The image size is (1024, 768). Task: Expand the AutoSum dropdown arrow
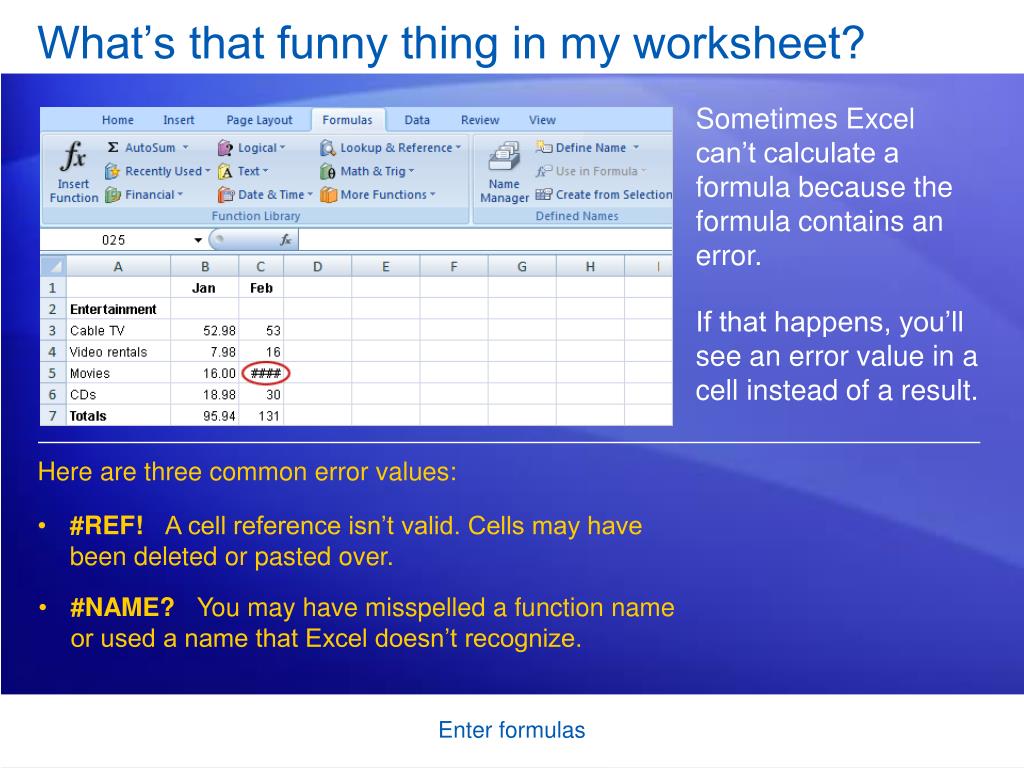coord(185,148)
